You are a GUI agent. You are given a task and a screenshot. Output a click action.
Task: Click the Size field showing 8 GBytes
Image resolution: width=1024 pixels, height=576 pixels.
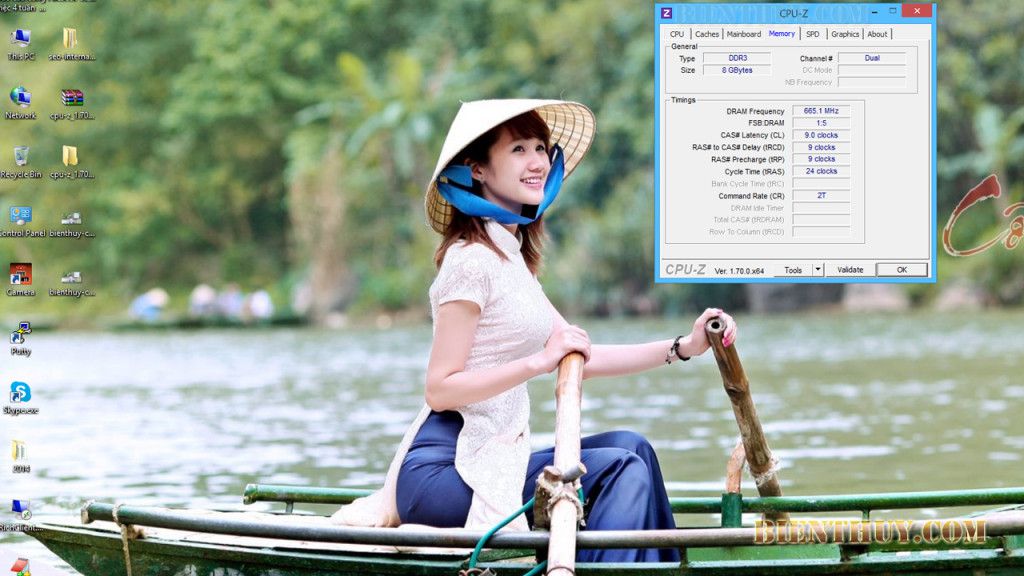[x=737, y=70]
